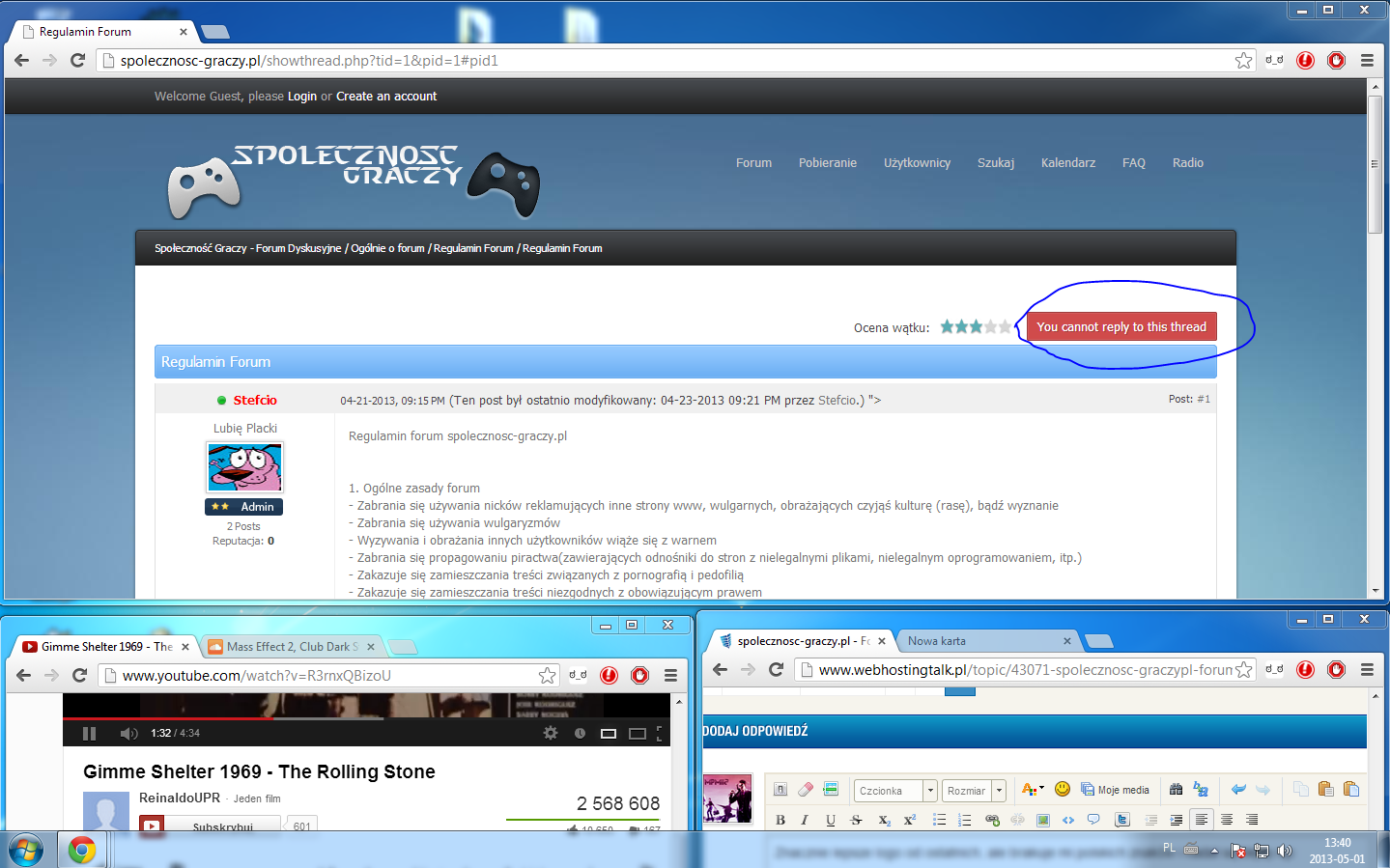Screen dimensions: 1390x868
Task: Click Create an account link
Action: tap(386, 97)
